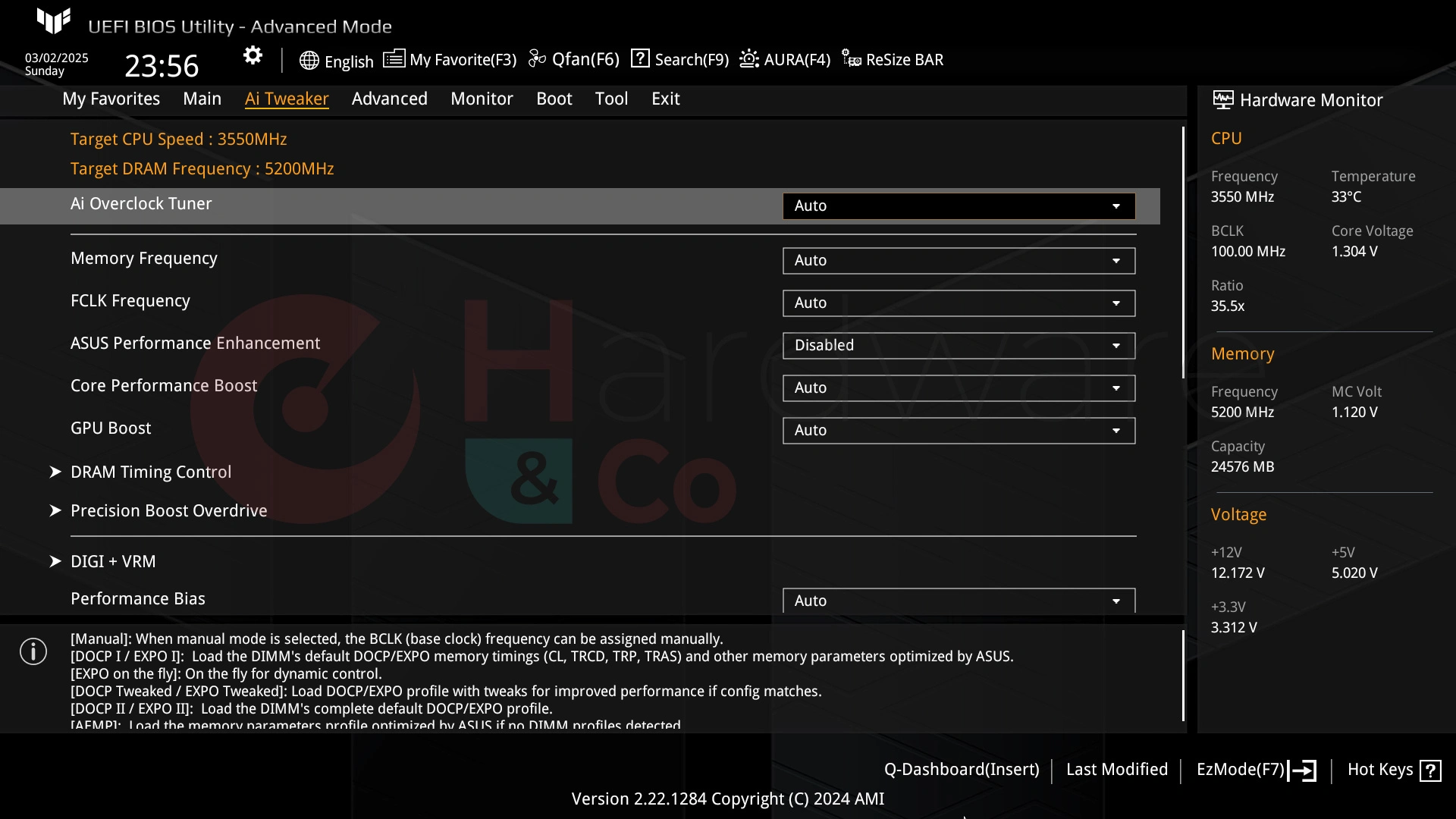
Task: Open the Core Performance Boost dropdown
Action: point(959,388)
